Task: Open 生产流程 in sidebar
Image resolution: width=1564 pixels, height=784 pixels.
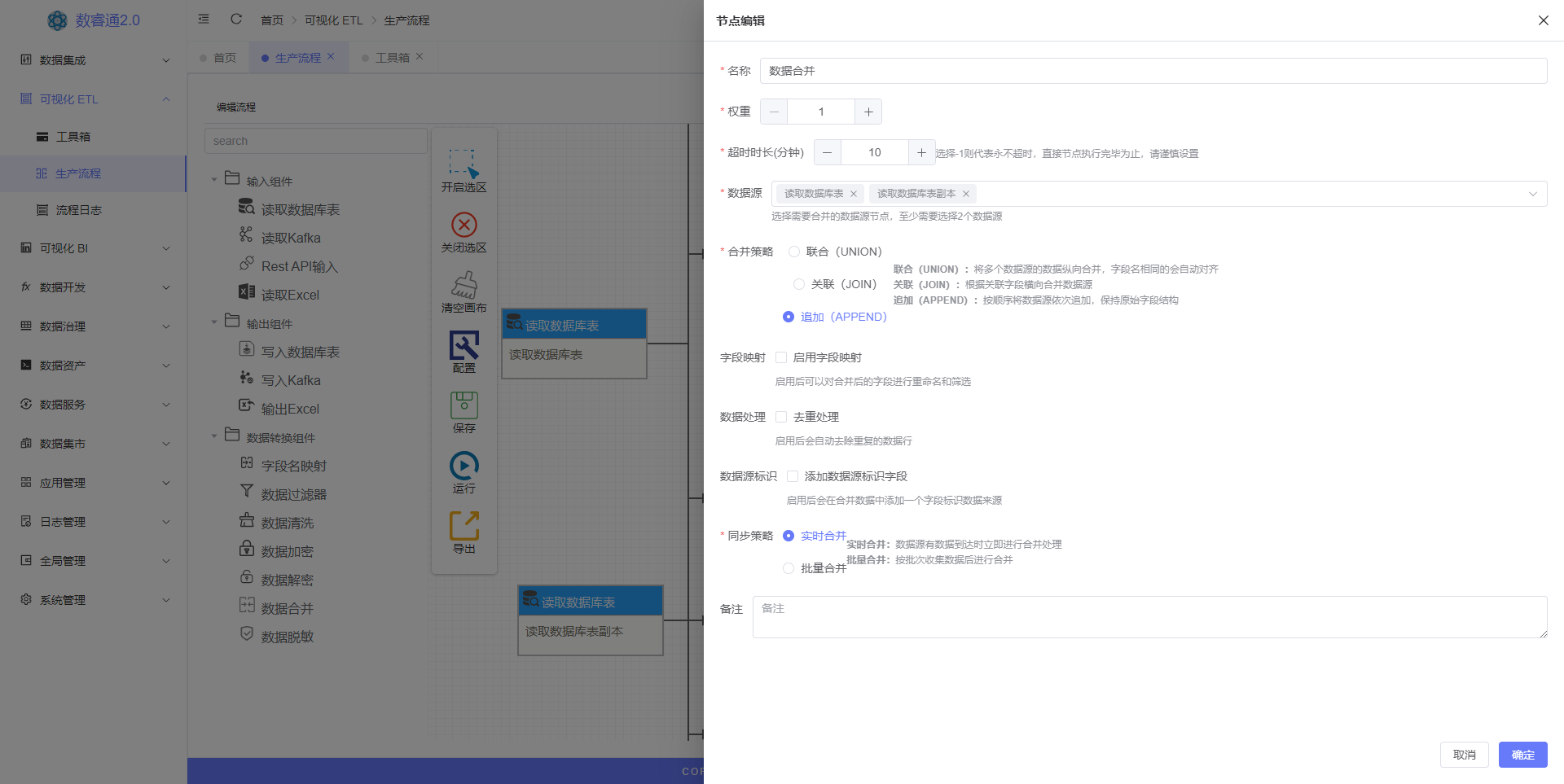Action: [x=94, y=173]
